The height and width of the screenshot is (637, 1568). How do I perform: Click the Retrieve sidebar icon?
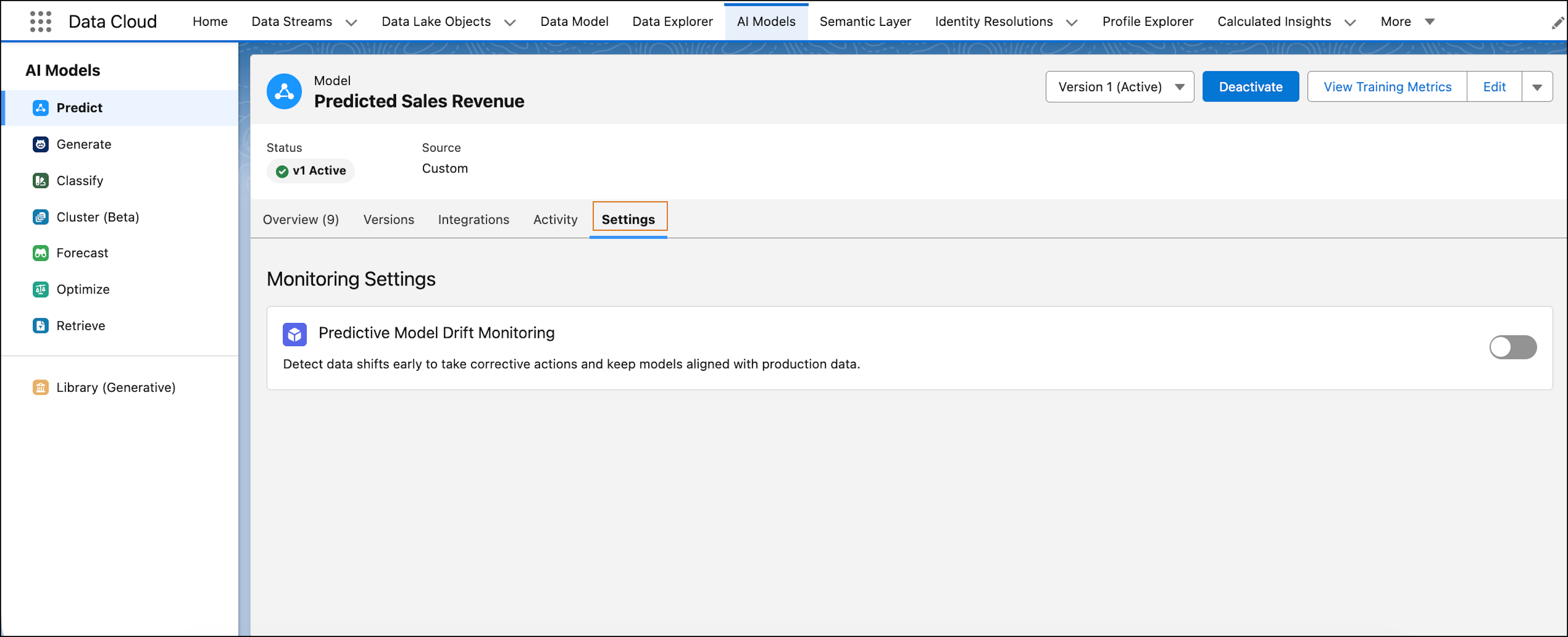click(x=40, y=325)
